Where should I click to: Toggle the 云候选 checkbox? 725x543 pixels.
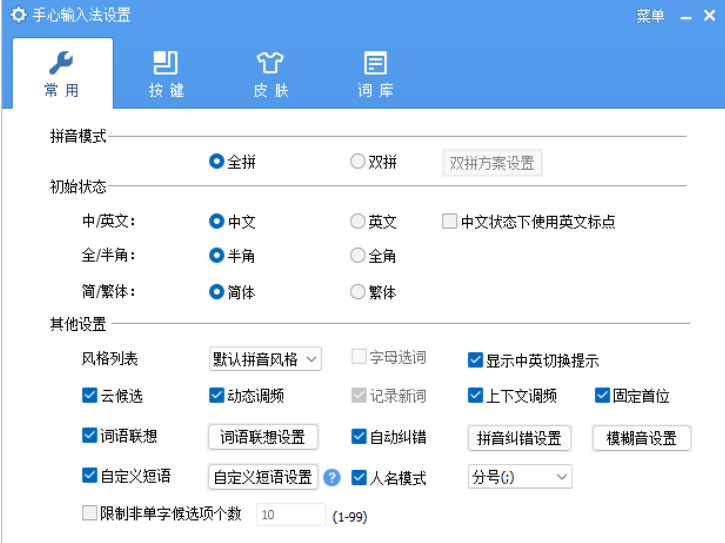tap(90, 396)
